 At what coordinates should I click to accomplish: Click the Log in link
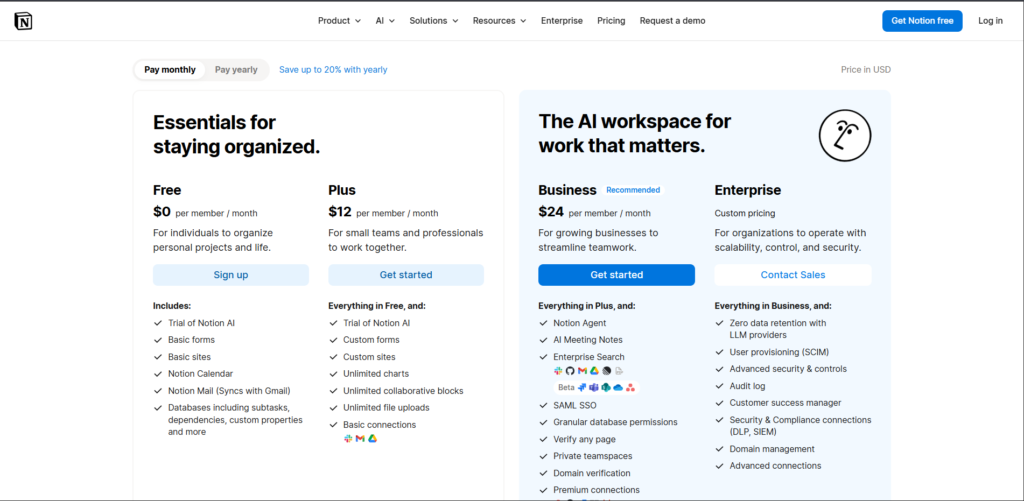tap(990, 21)
